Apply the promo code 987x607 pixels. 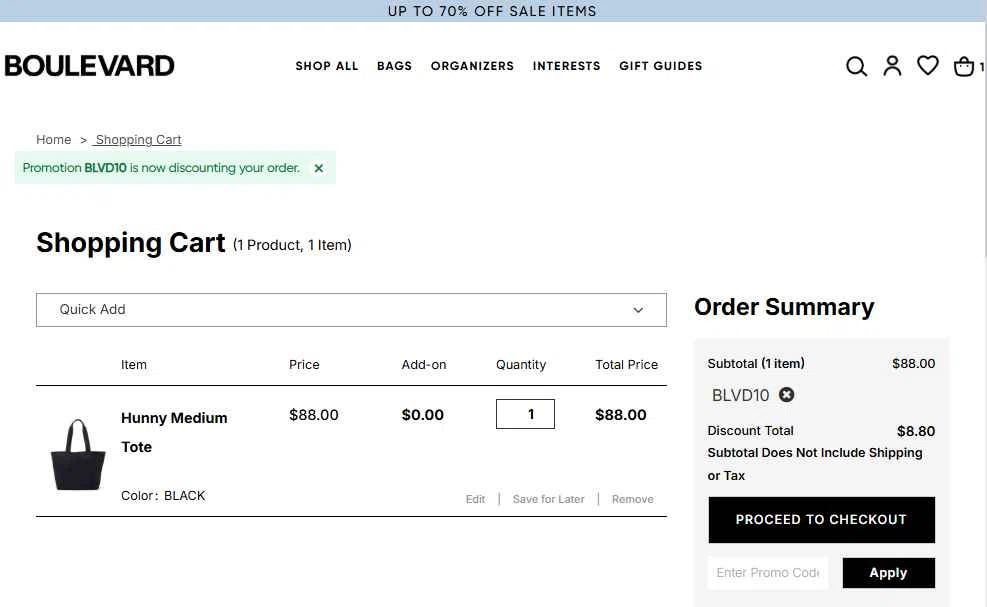click(x=888, y=573)
